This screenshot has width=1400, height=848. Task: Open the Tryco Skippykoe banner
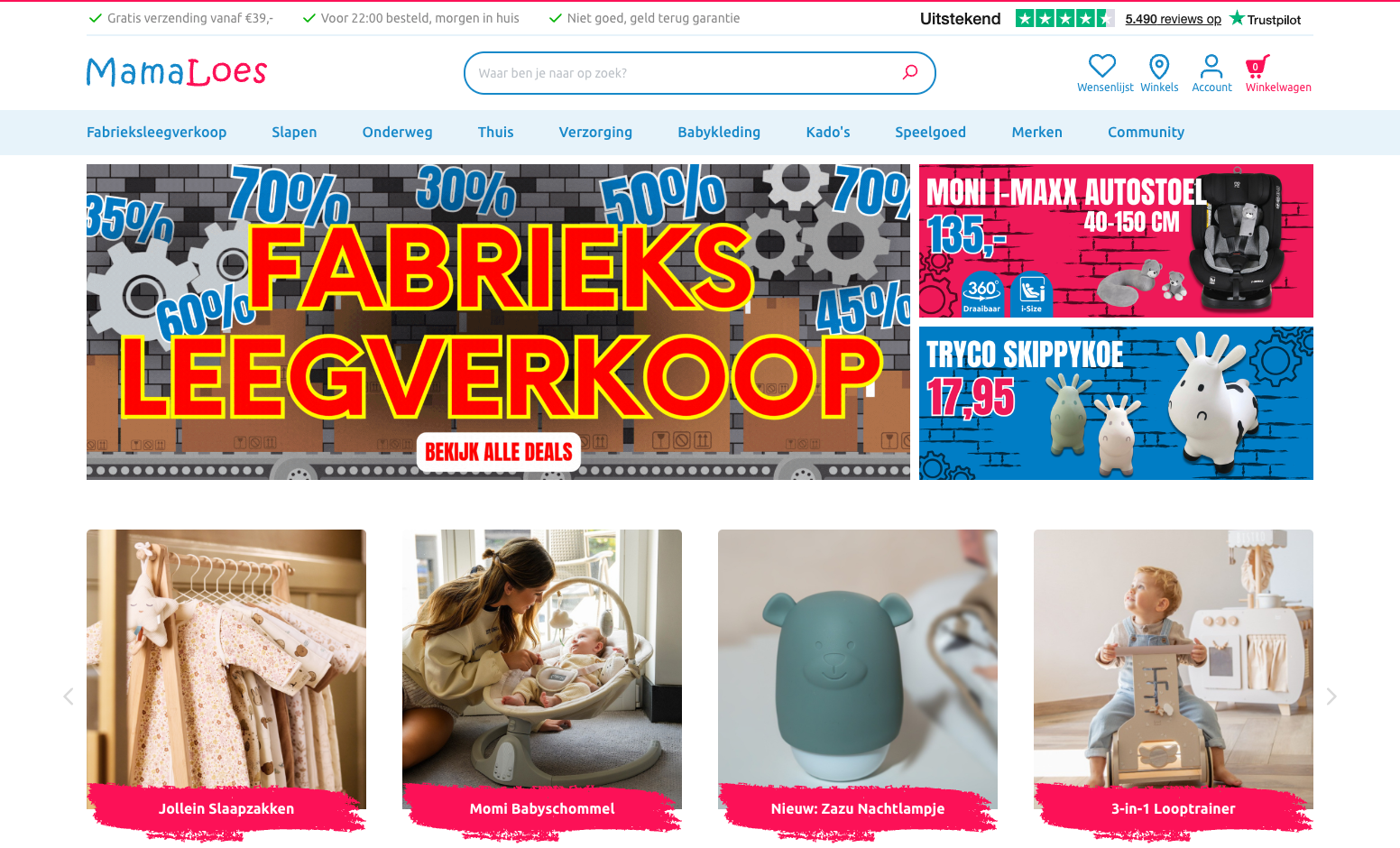pos(1116,403)
